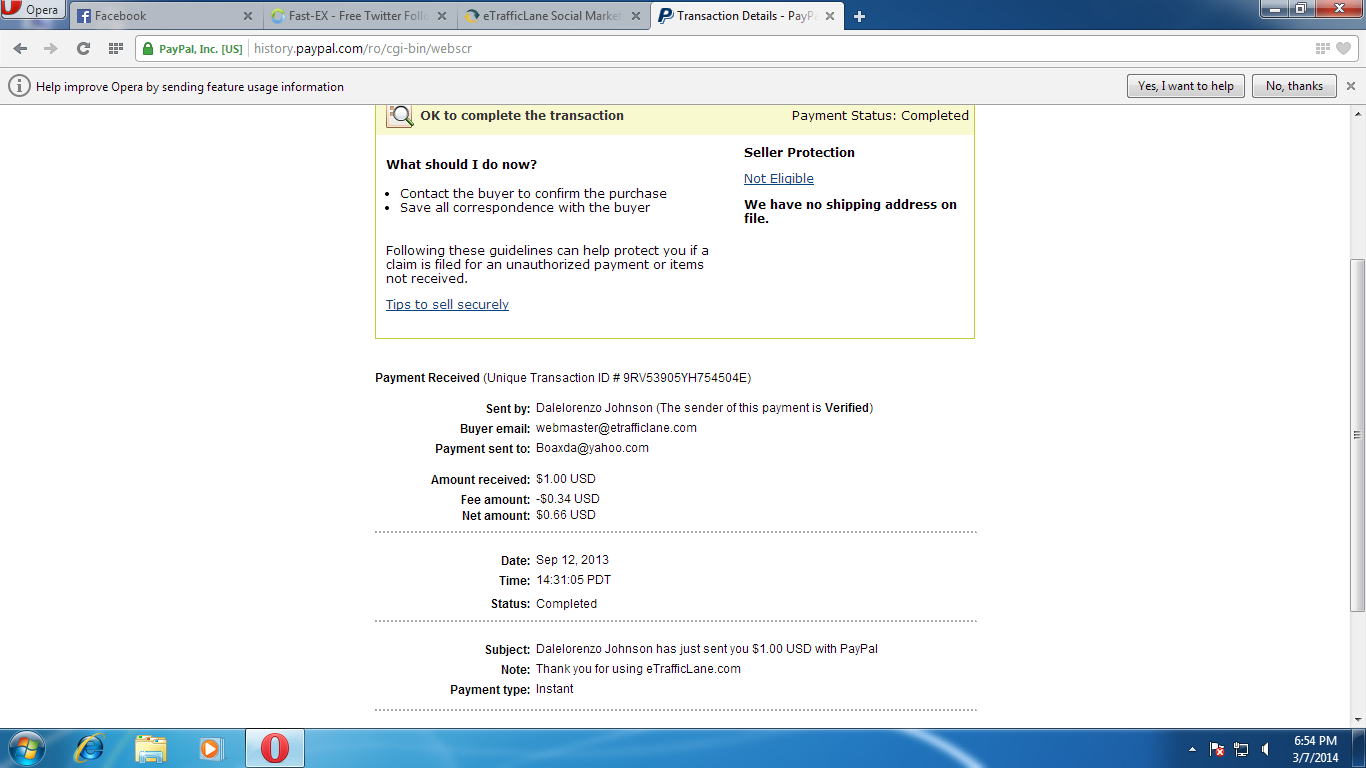Click the scrollbar down arrow

1357,720
